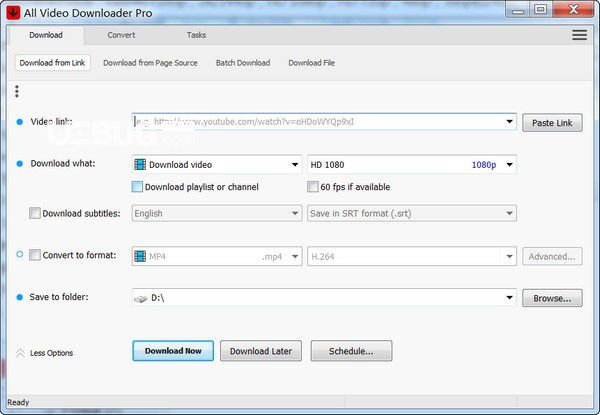This screenshot has height=415, width=600.
Task: Click the Download Later button
Action: (x=261, y=351)
